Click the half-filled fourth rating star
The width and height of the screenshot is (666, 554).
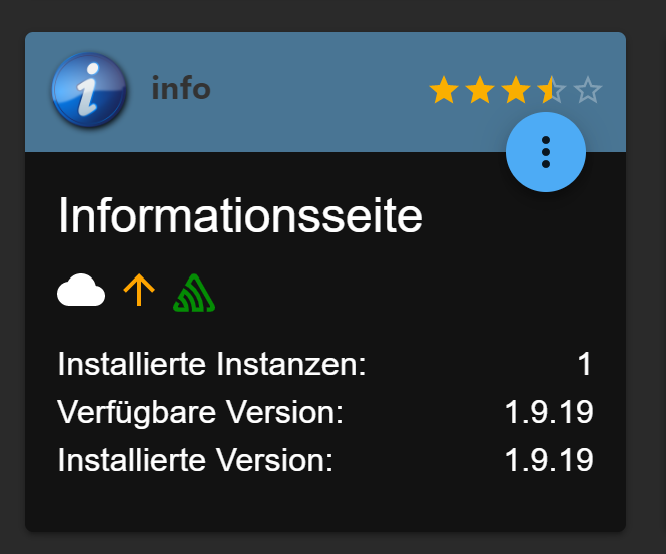551,92
